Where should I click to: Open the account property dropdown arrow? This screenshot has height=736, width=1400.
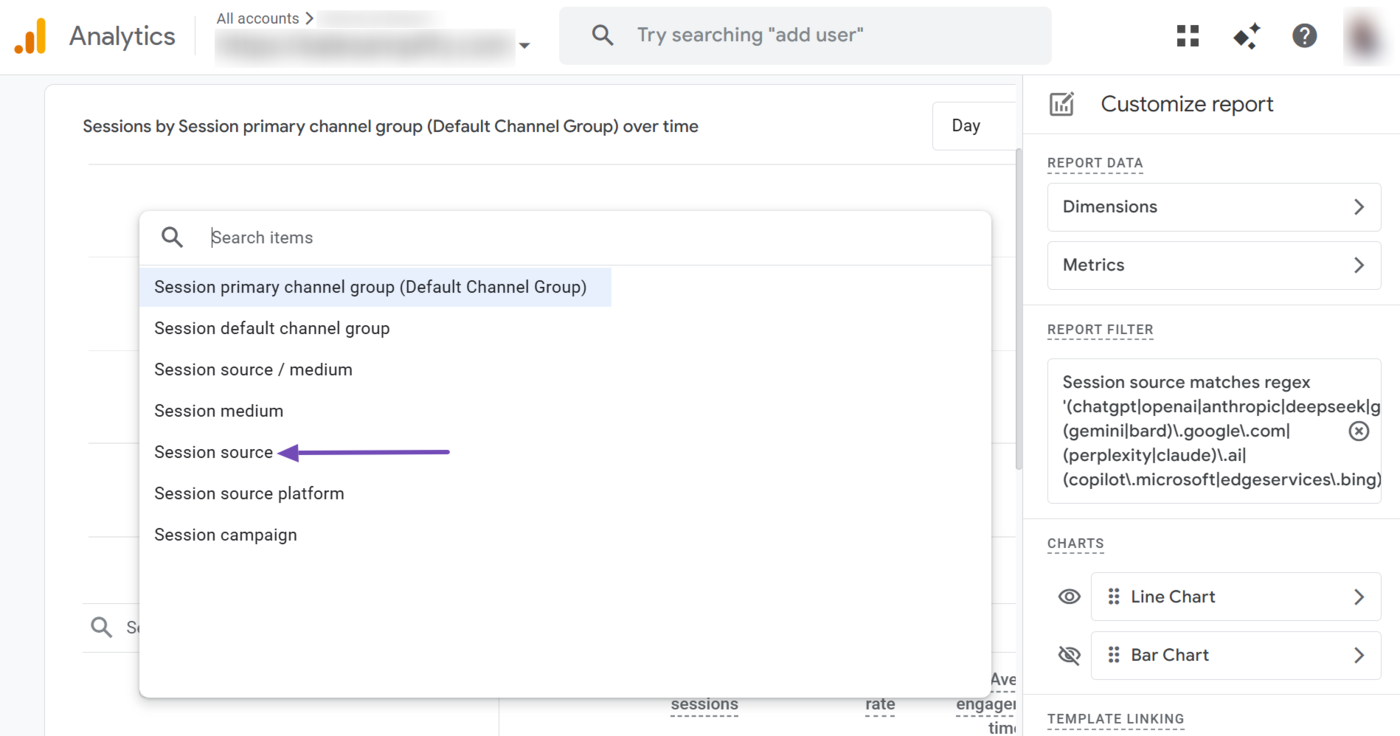(524, 46)
